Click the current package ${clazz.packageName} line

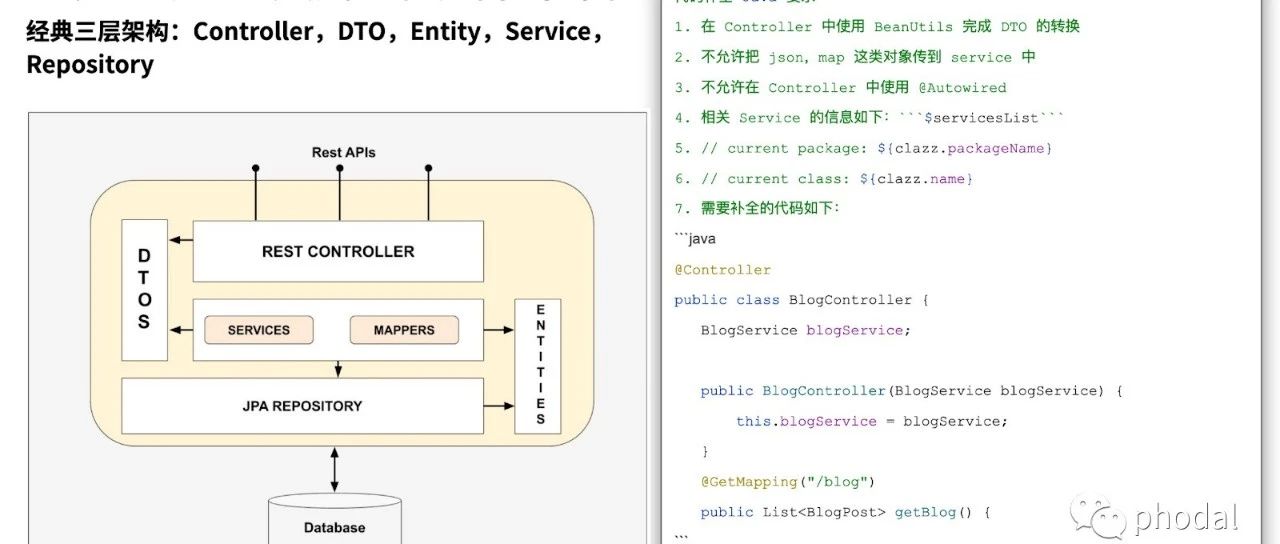[864, 148]
